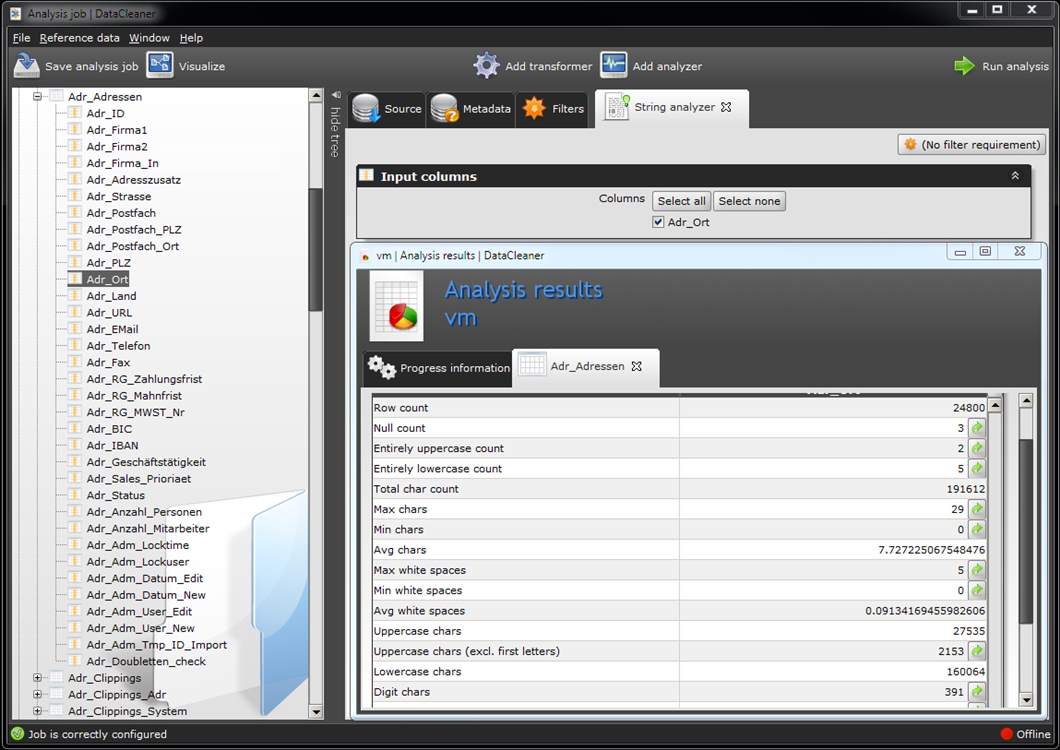Collapse the Adr_Adressen tree node
Viewport: 1060px width, 750px height.
37,97
